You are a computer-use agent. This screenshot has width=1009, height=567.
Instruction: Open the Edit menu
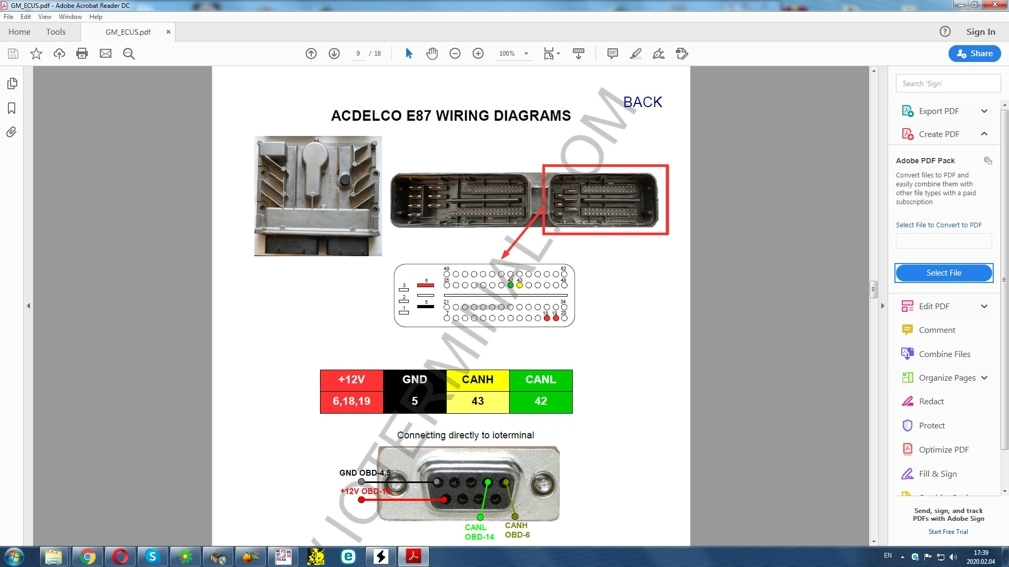[25, 17]
